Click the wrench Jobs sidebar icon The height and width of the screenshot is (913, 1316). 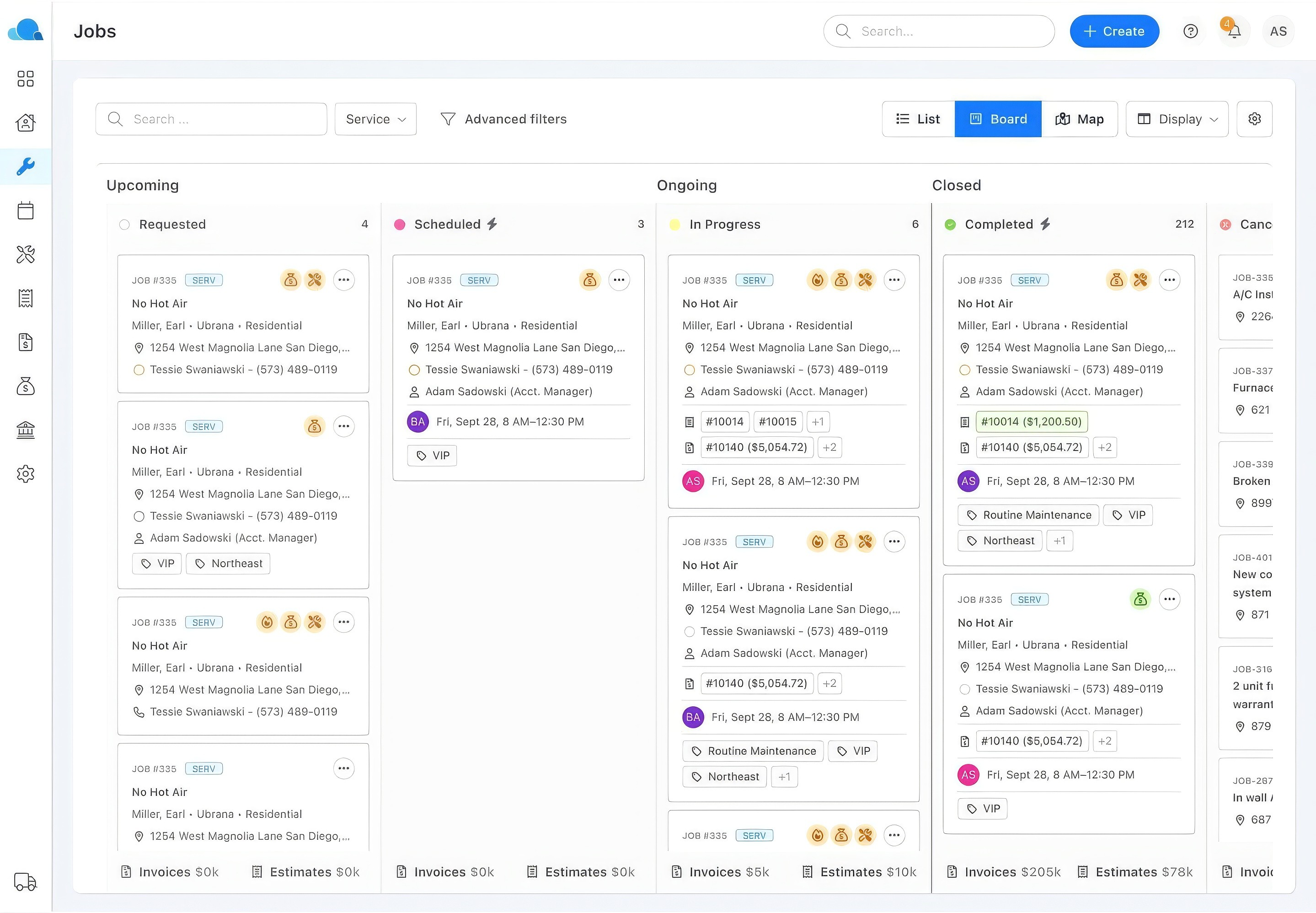(x=26, y=166)
